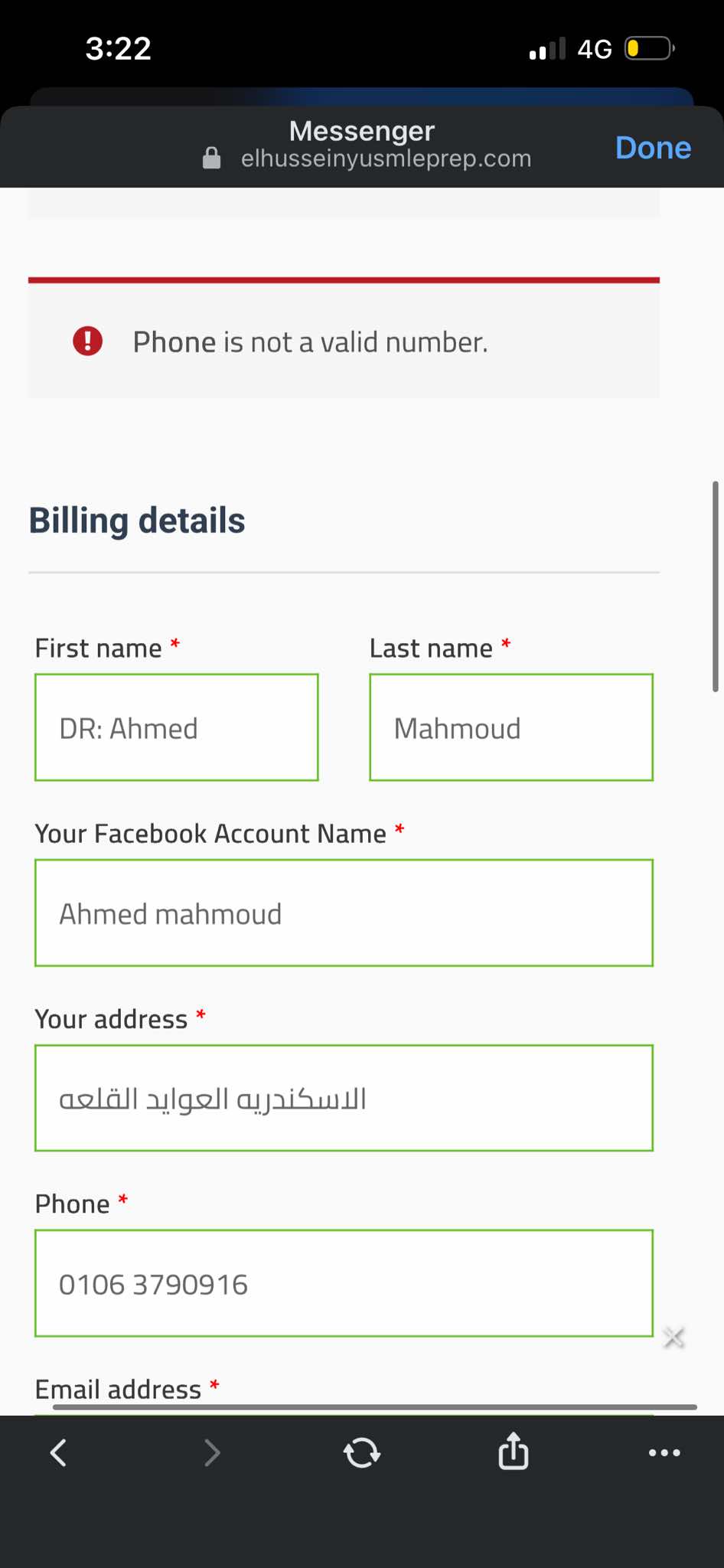The width and height of the screenshot is (724, 1568).
Task: Tap the Phone is not valid message
Action: pos(310,342)
